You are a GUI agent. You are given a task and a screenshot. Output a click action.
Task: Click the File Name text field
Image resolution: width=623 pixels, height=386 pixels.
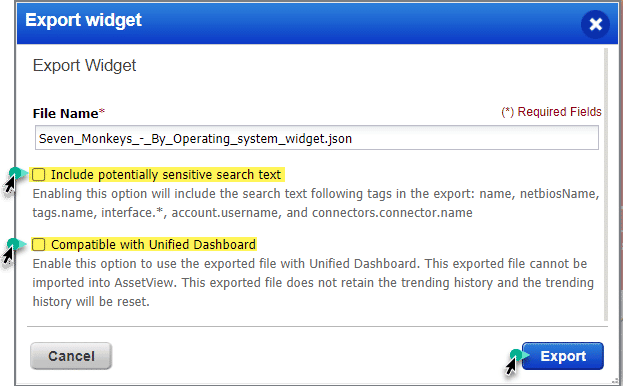point(317,138)
